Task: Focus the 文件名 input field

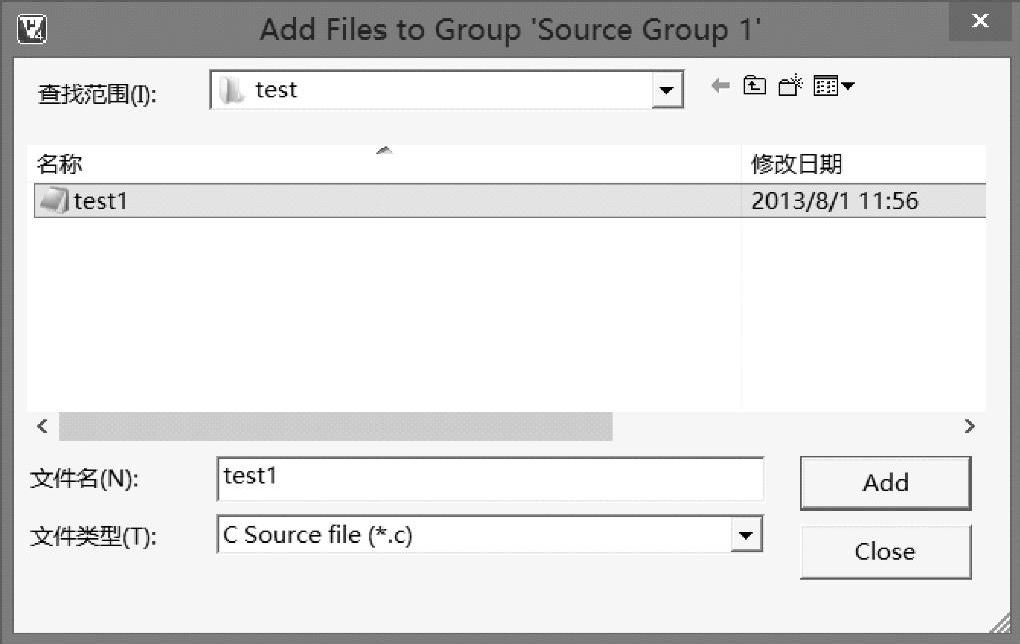Action: coord(490,478)
